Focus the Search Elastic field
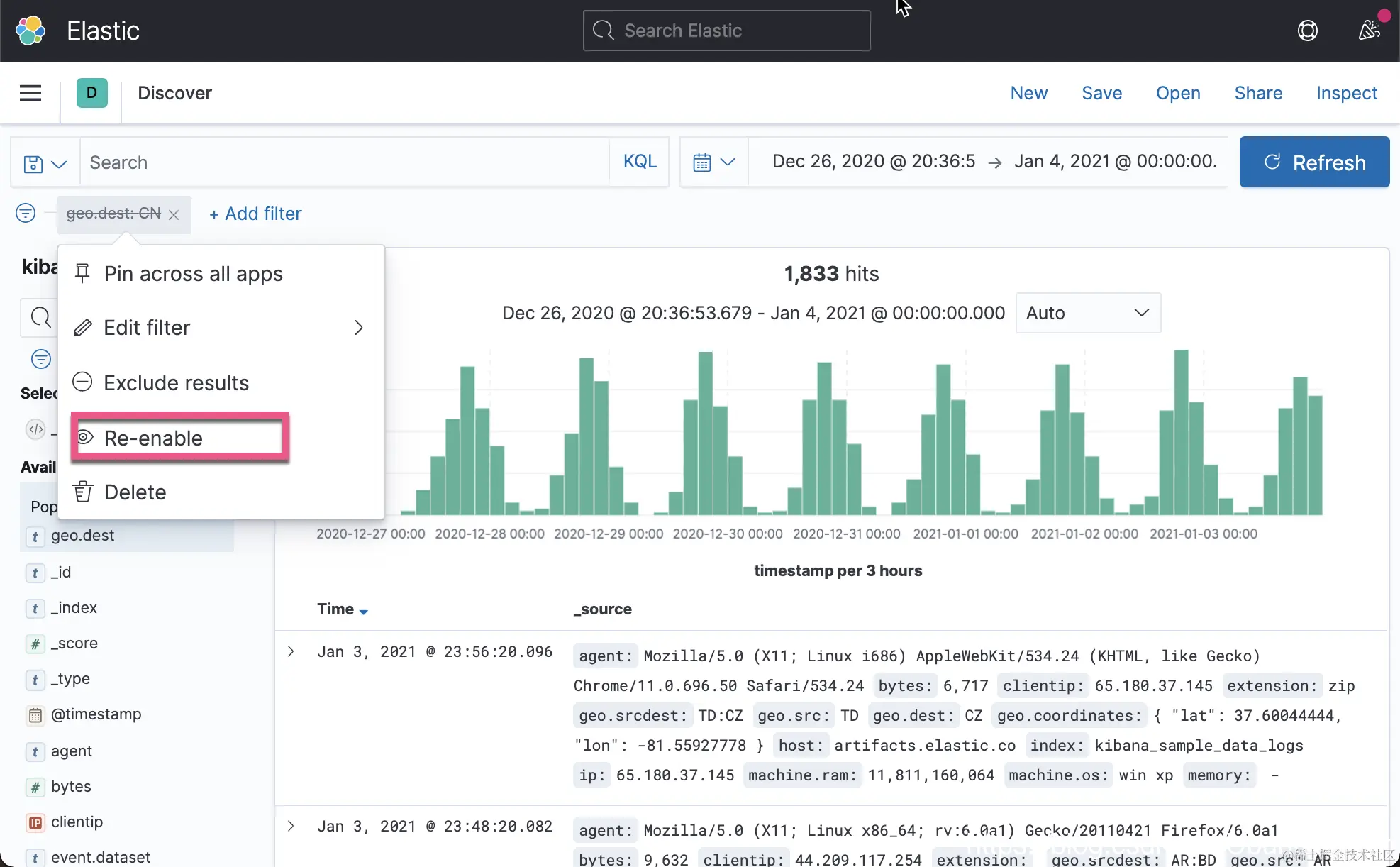Screen dimensions: 1400x867 coord(726,31)
